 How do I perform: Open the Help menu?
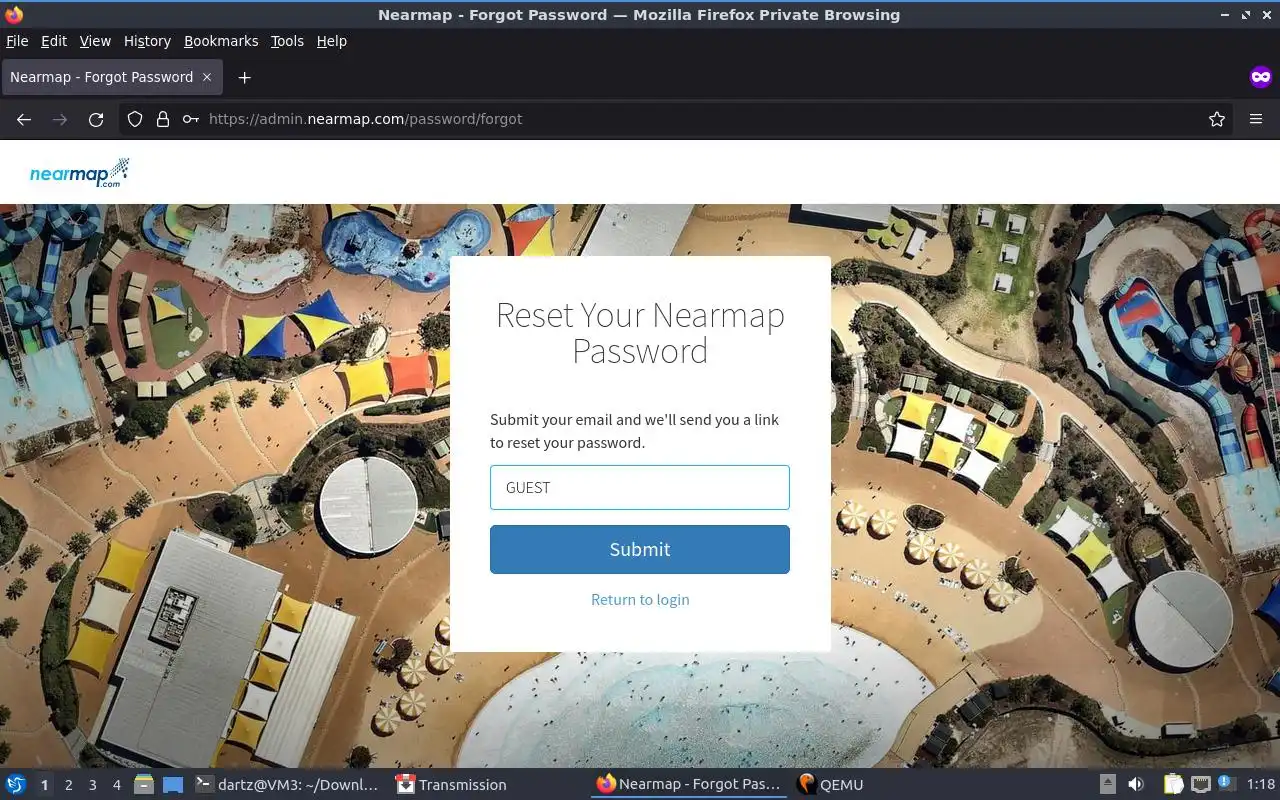(332, 41)
